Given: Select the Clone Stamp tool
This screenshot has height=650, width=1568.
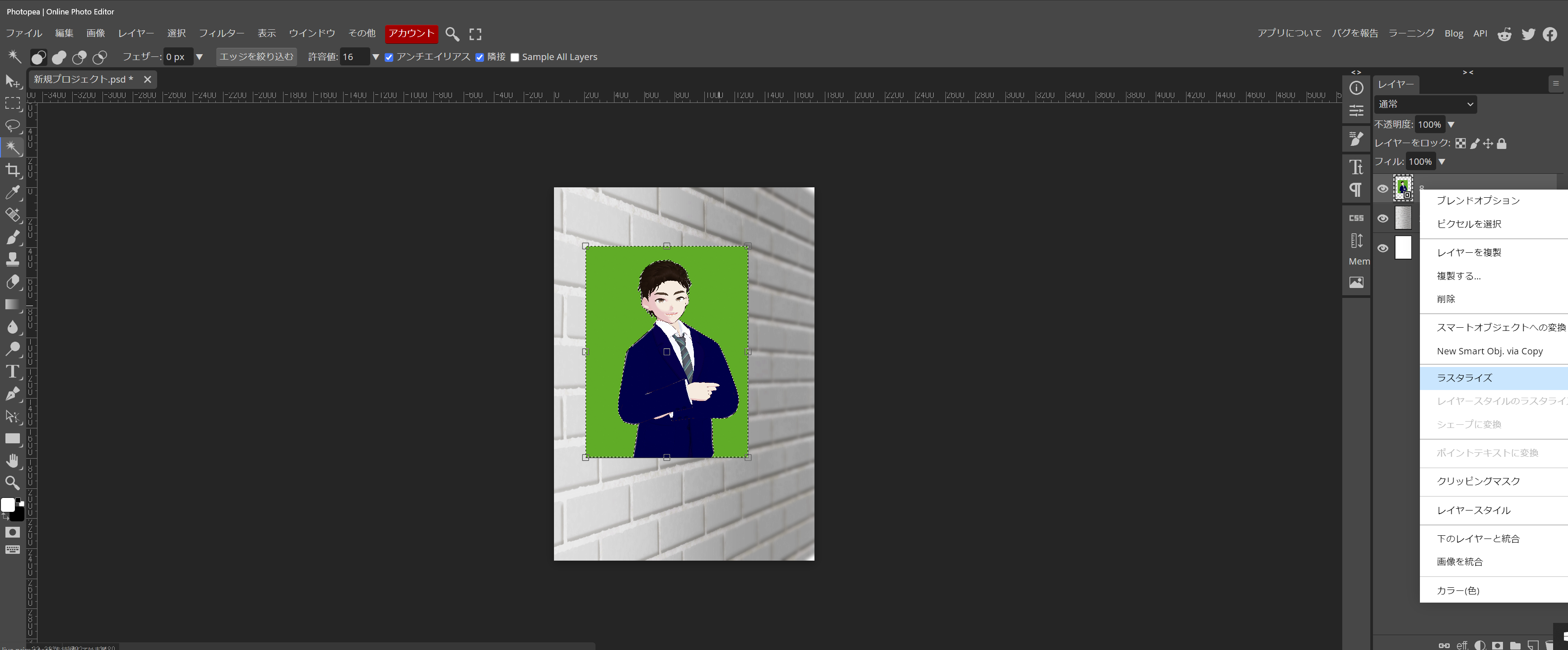Looking at the screenshot, I should click(12, 259).
